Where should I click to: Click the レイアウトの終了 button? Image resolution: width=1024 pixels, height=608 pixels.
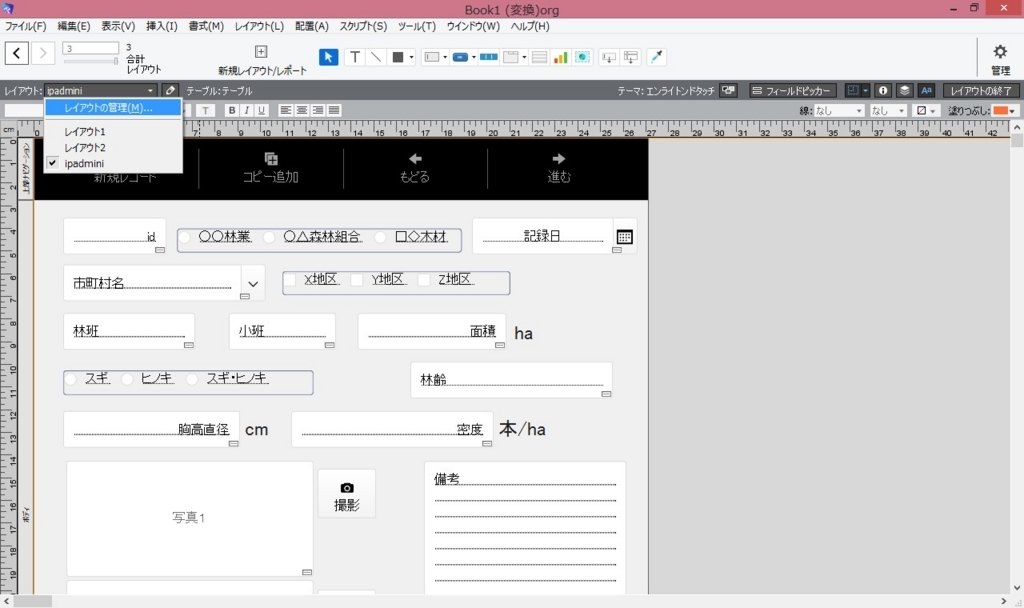(x=981, y=91)
